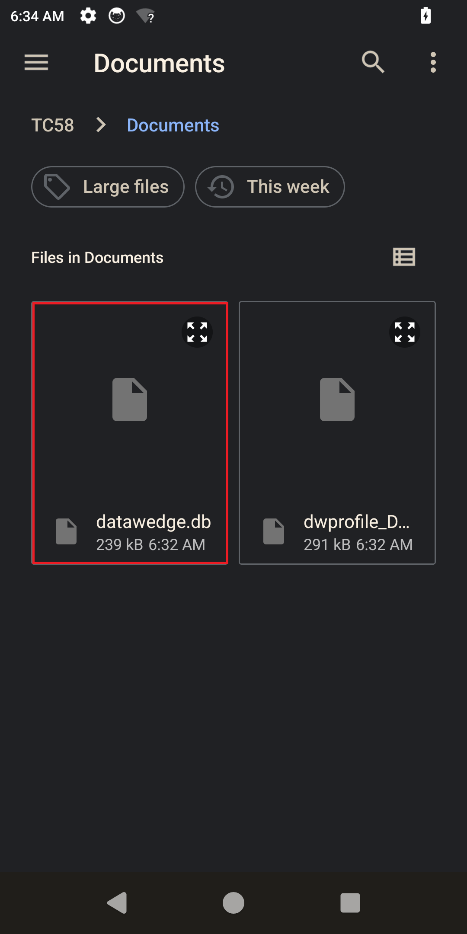The image size is (467, 934).
Task: Expand preview of datawedge.db file
Action: point(197,332)
